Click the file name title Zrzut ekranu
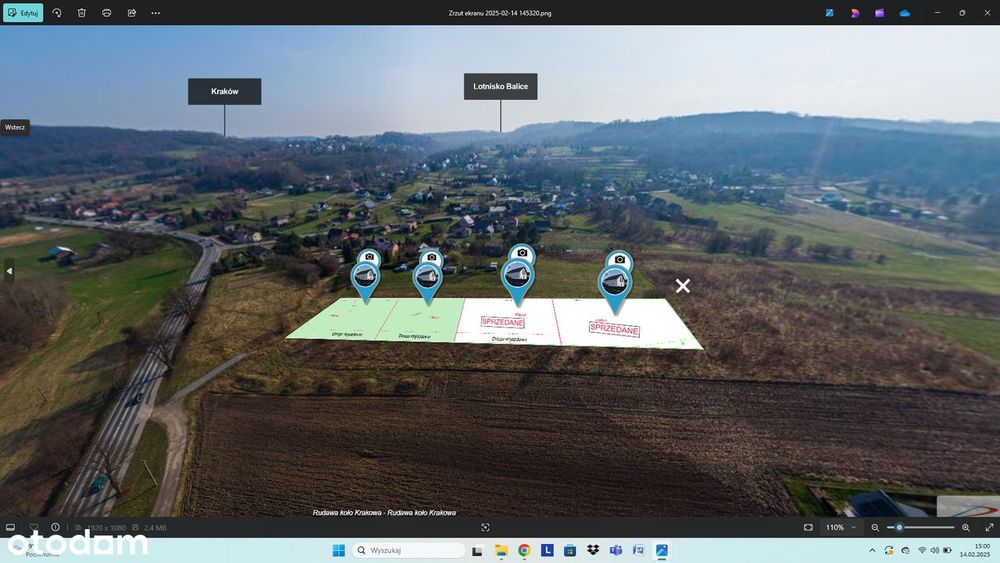Screen dimensions: 1000x563 pyautogui.click(x=500, y=13)
